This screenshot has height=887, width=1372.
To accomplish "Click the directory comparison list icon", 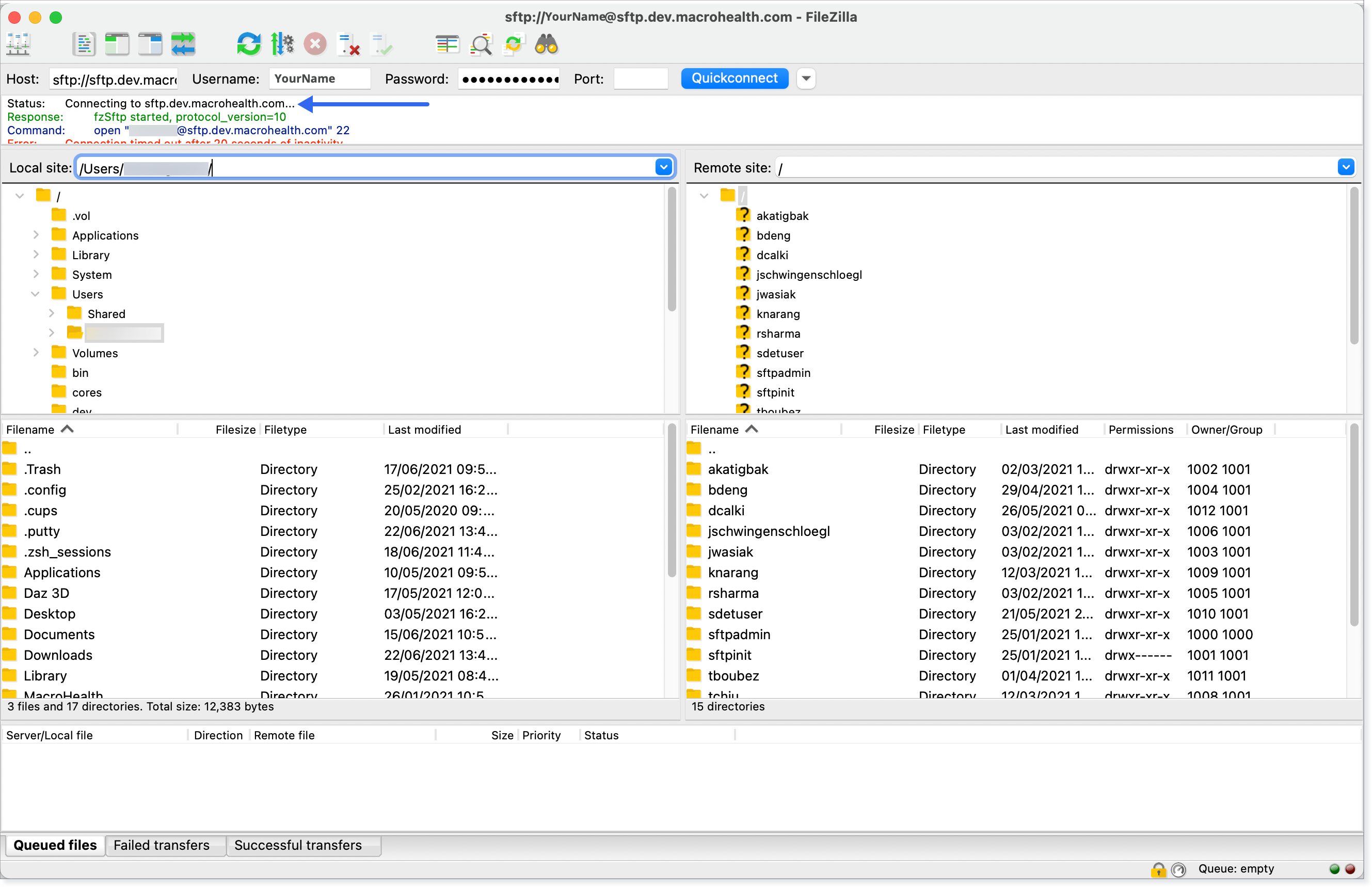I will pos(448,44).
